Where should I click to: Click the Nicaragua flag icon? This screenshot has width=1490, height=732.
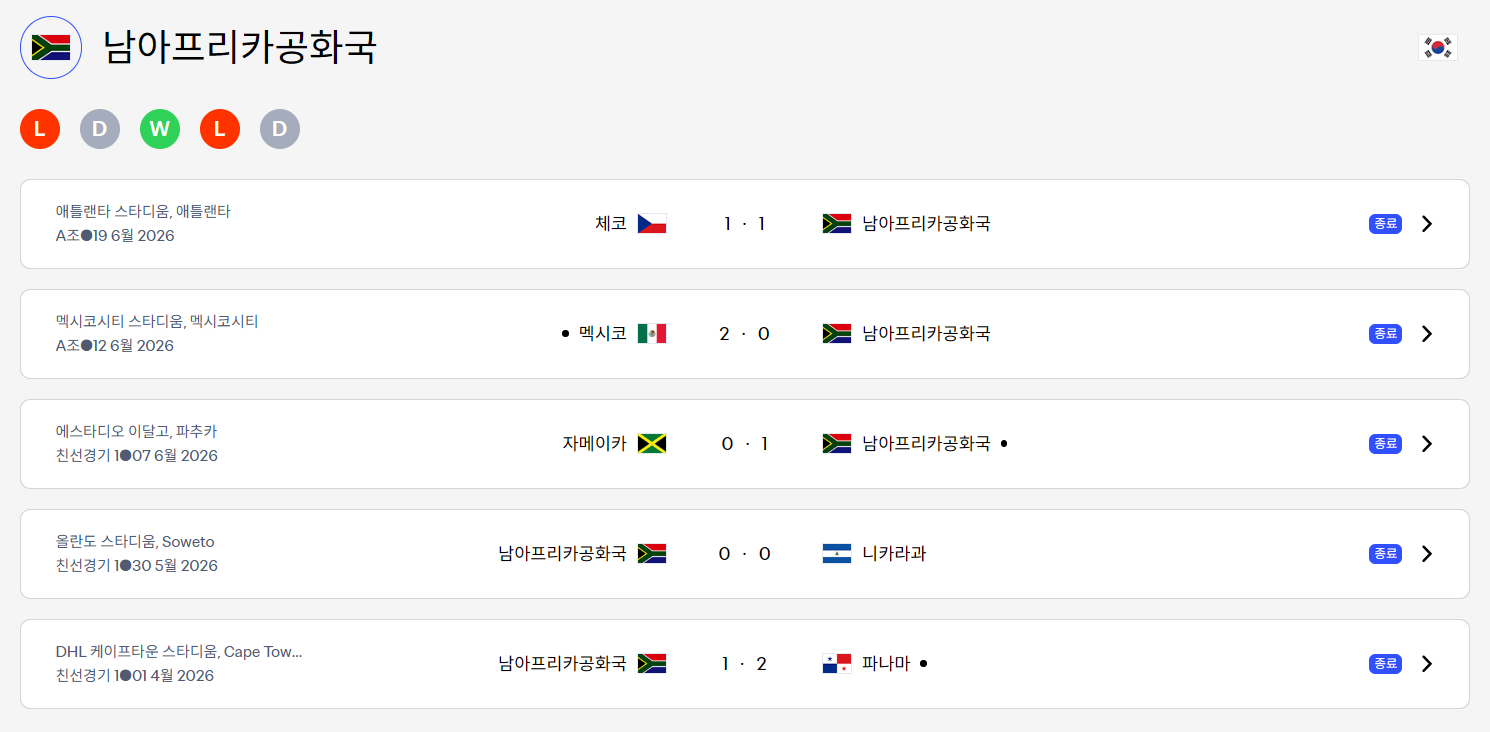[x=836, y=554]
